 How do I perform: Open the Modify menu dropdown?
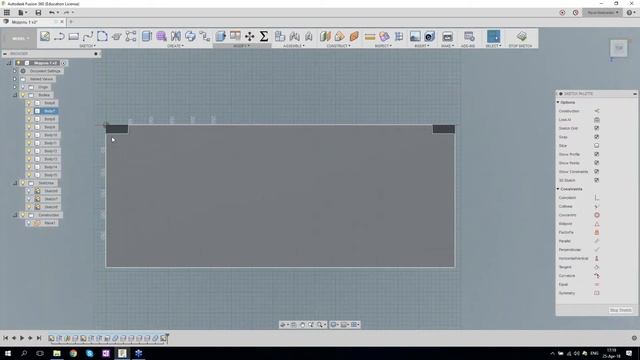(x=242, y=46)
